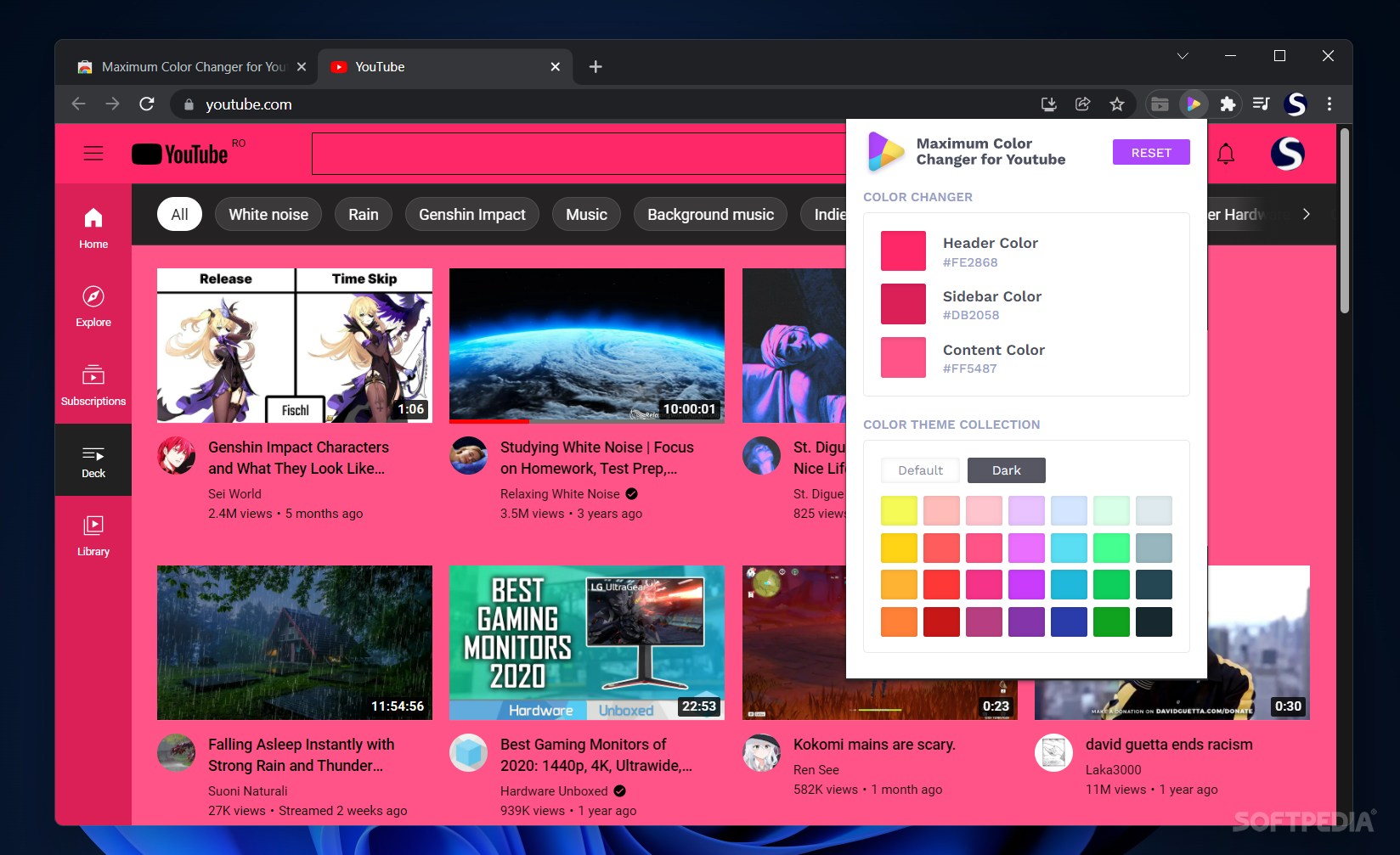This screenshot has height=855, width=1400.
Task: Open the david guetta ends racism title
Action: (1169, 745)
